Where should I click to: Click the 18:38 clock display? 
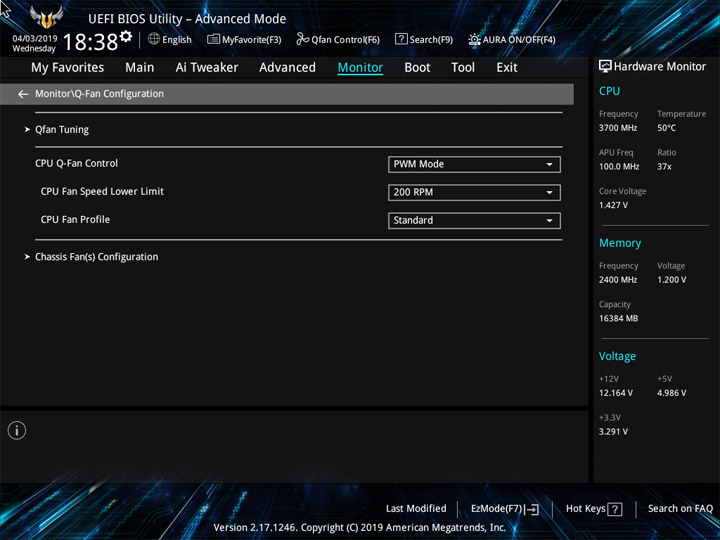tap(90, 42)
